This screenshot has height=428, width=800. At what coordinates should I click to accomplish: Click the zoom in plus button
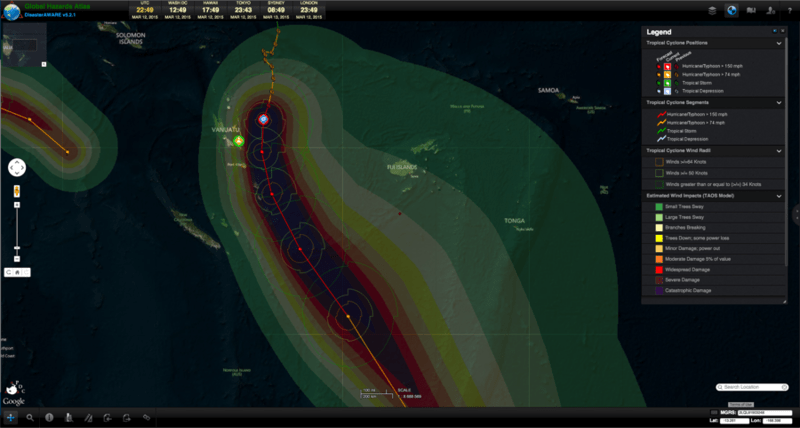click(16, 205)
